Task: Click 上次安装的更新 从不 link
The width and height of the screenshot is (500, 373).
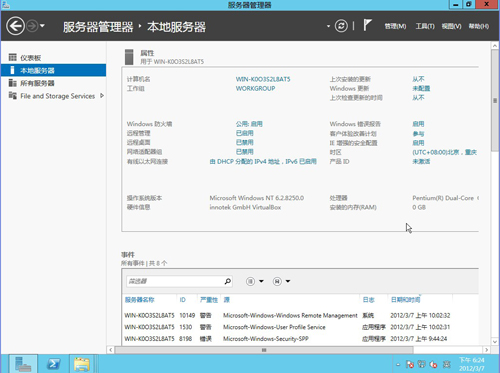Action: pos(418,79)
